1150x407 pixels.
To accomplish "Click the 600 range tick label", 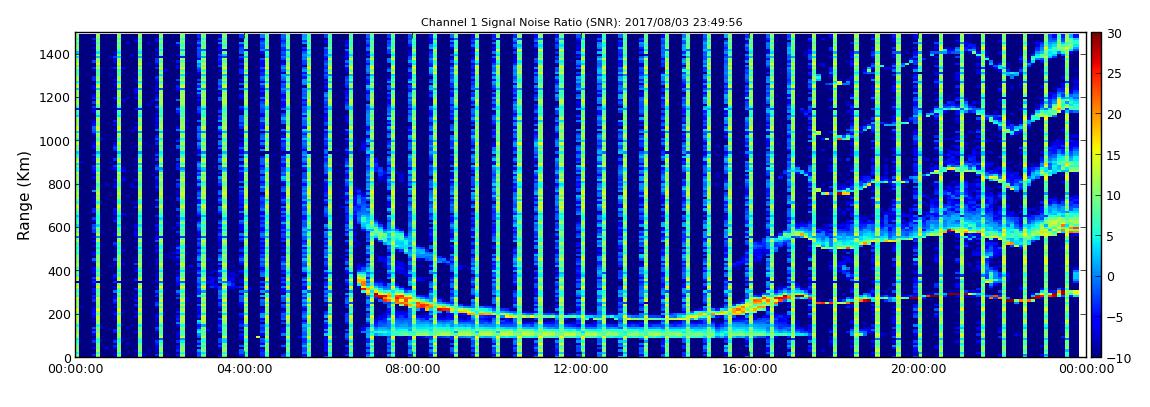I will [59, 227].
